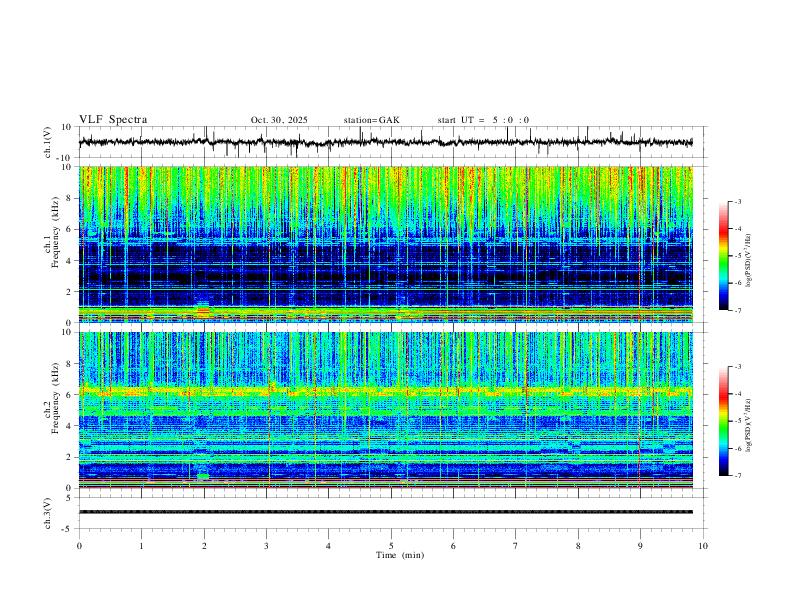Click the "4" kHz tick on ch.1 axis
The image size is (792, 612).
(x=70, y=261)
